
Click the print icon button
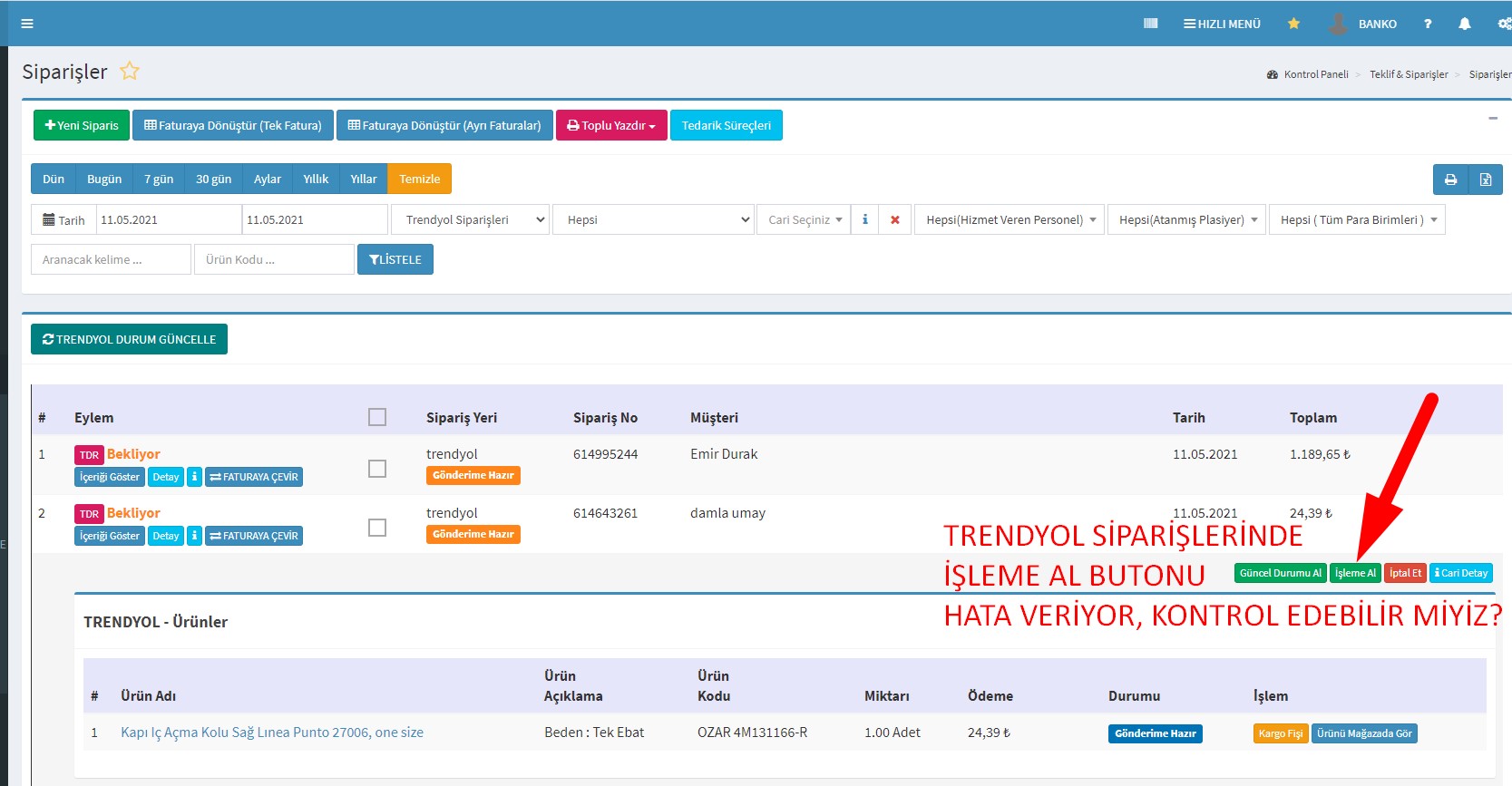(1450, 180)
